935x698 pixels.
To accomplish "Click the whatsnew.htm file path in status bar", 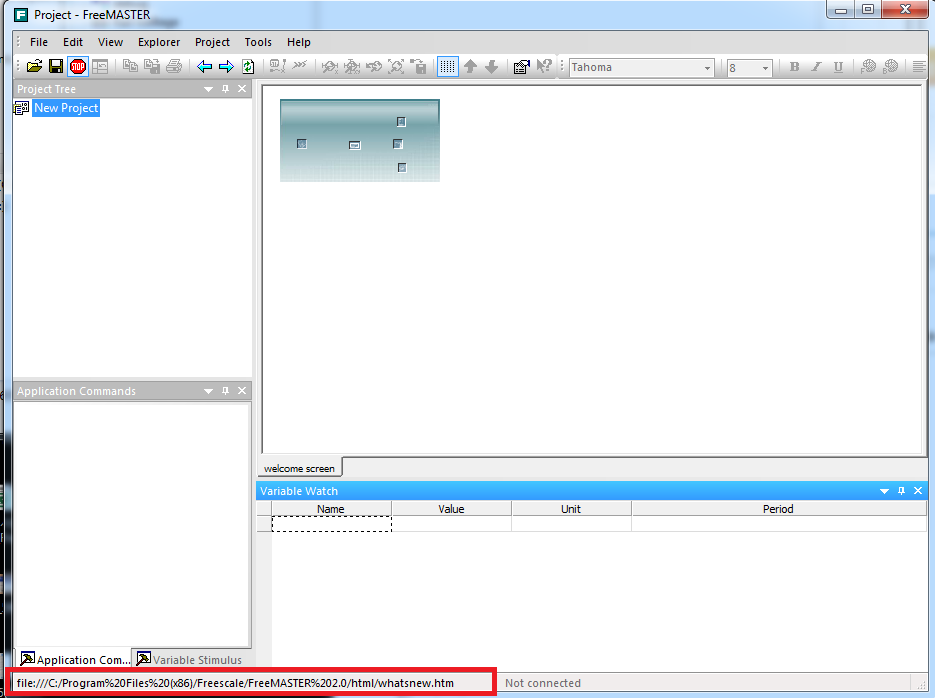I will pyautogui.click(x=236, y=683).
